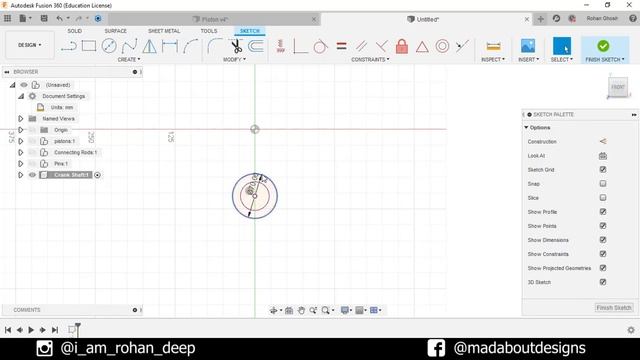The width and height of the screenshot is (640, 360).
Task: Toggle the Show Profile checkbox
Action: 603,211
